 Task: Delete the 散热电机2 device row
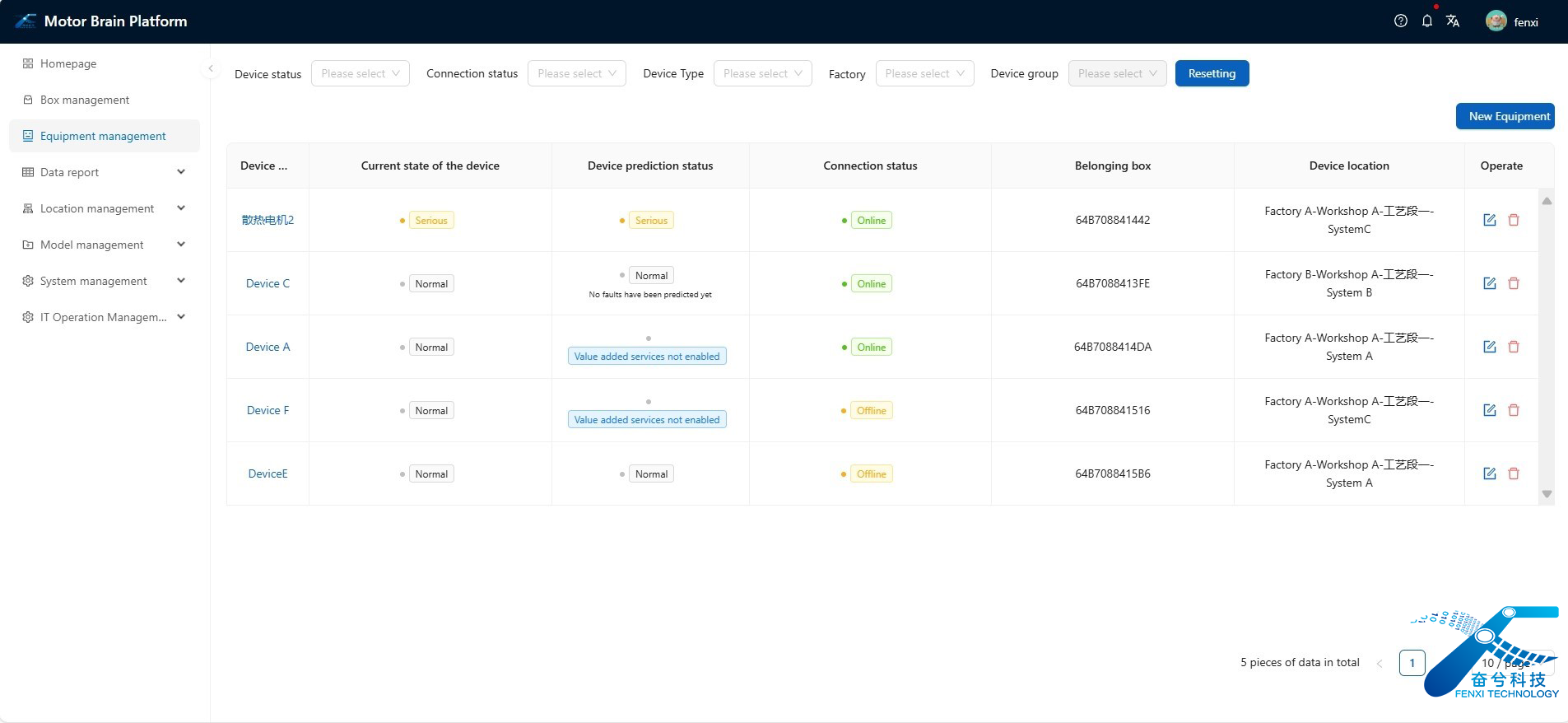(1514, 220)
